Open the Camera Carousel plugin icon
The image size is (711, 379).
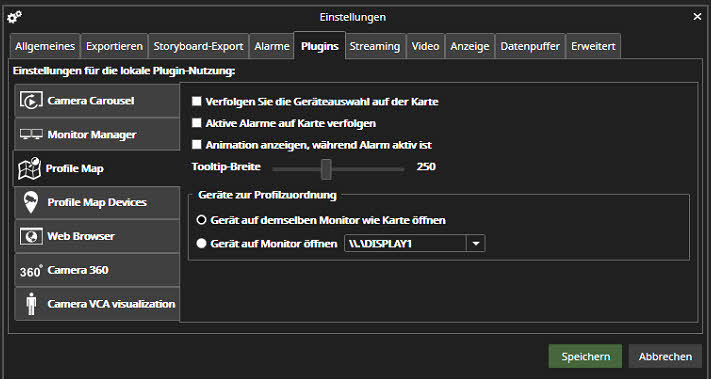pyautogui.click(x=31, y=101)
